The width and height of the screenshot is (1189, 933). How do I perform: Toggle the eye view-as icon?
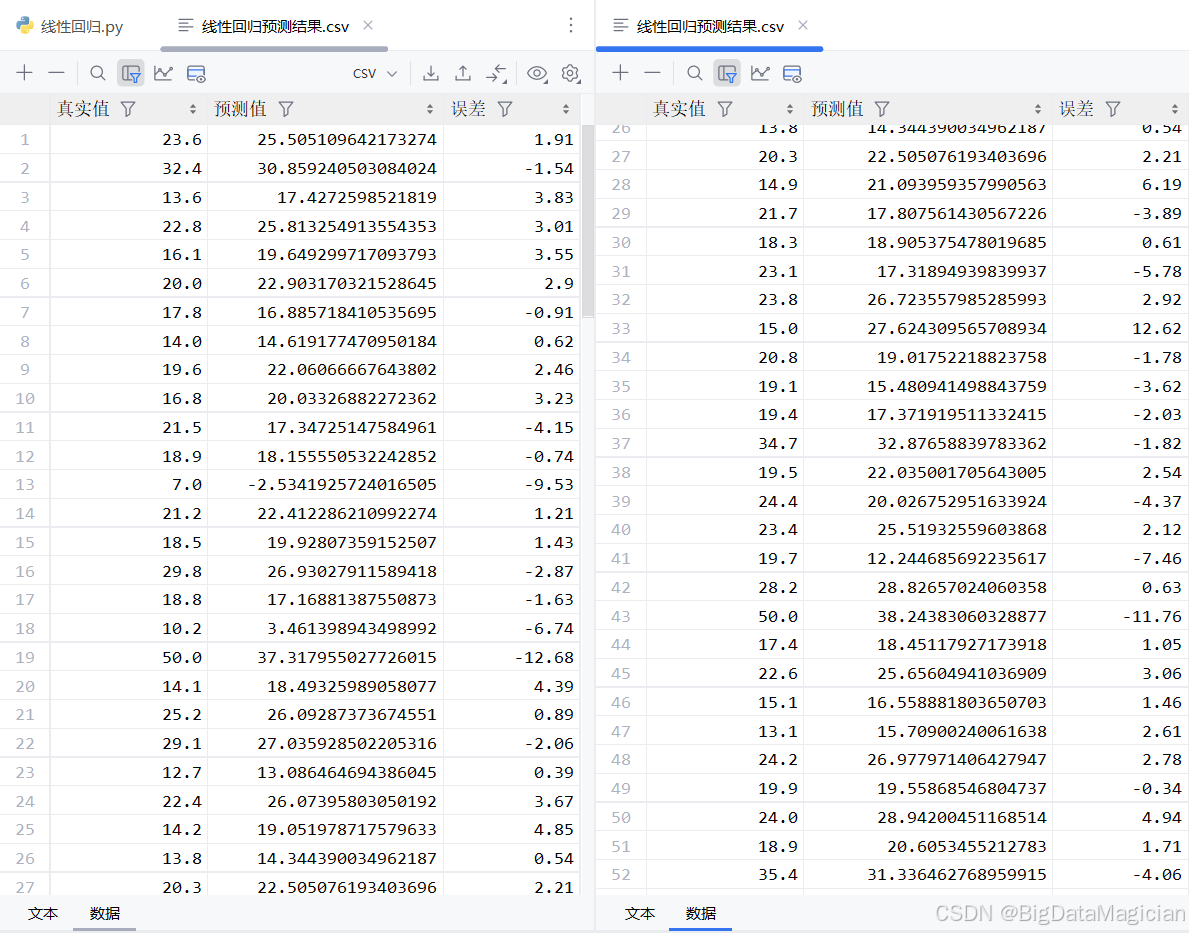tap(537, 74)
